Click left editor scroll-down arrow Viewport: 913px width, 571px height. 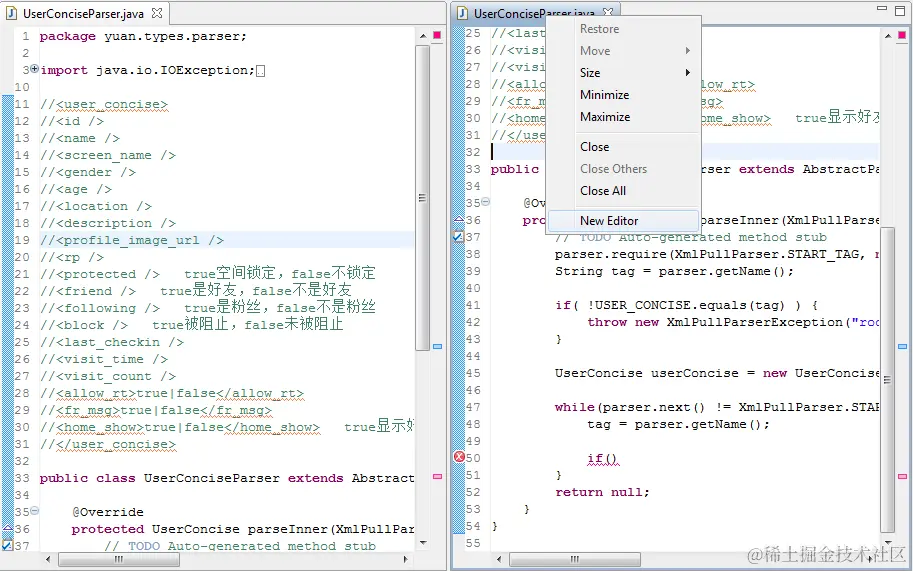(423, 543)
